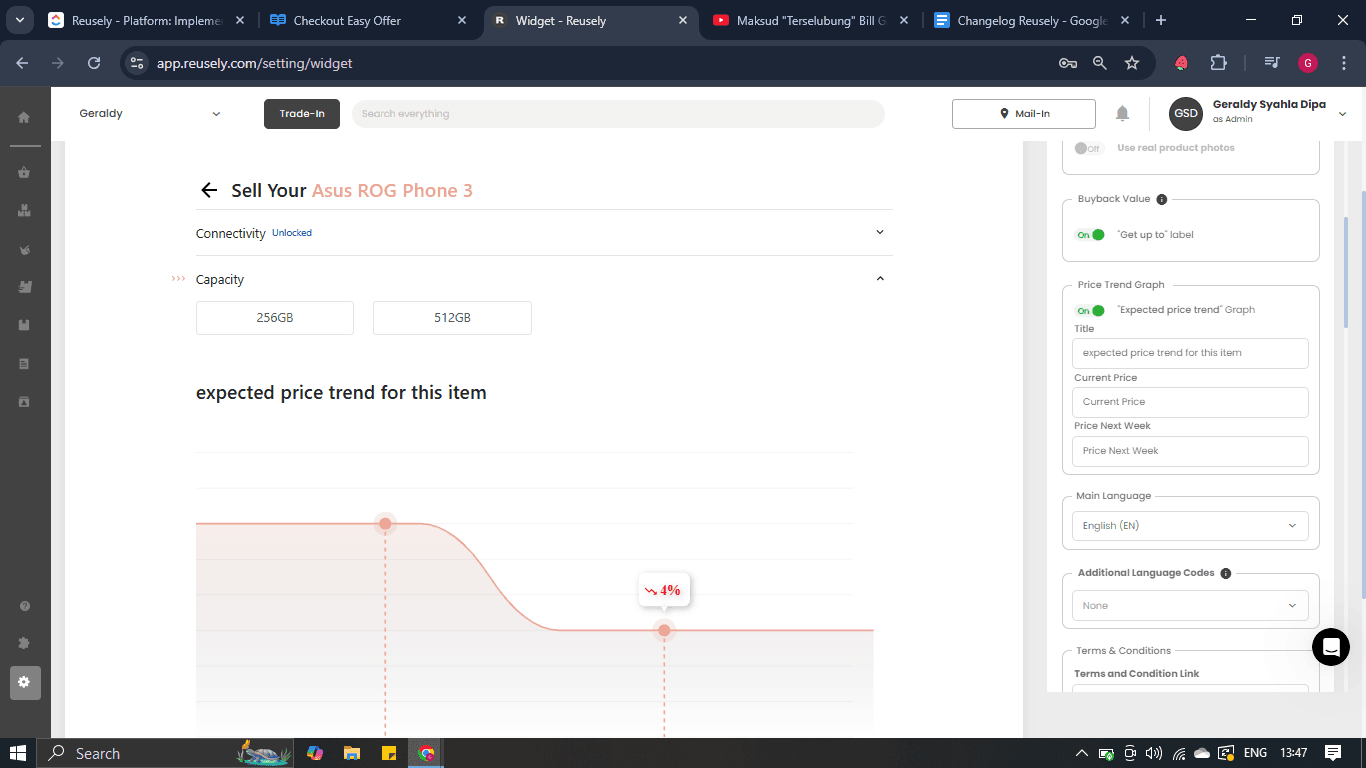Switch to the Checkout Easy Offer tab
1366x768 pixels.
point(368,20)
